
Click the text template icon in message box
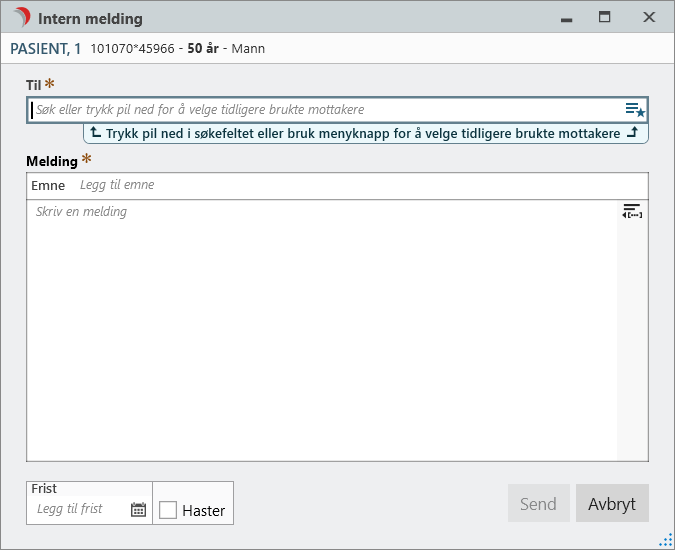[632, 211]
